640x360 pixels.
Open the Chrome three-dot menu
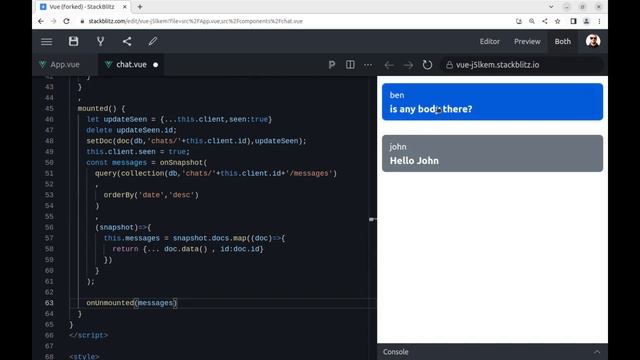point(599,21)
